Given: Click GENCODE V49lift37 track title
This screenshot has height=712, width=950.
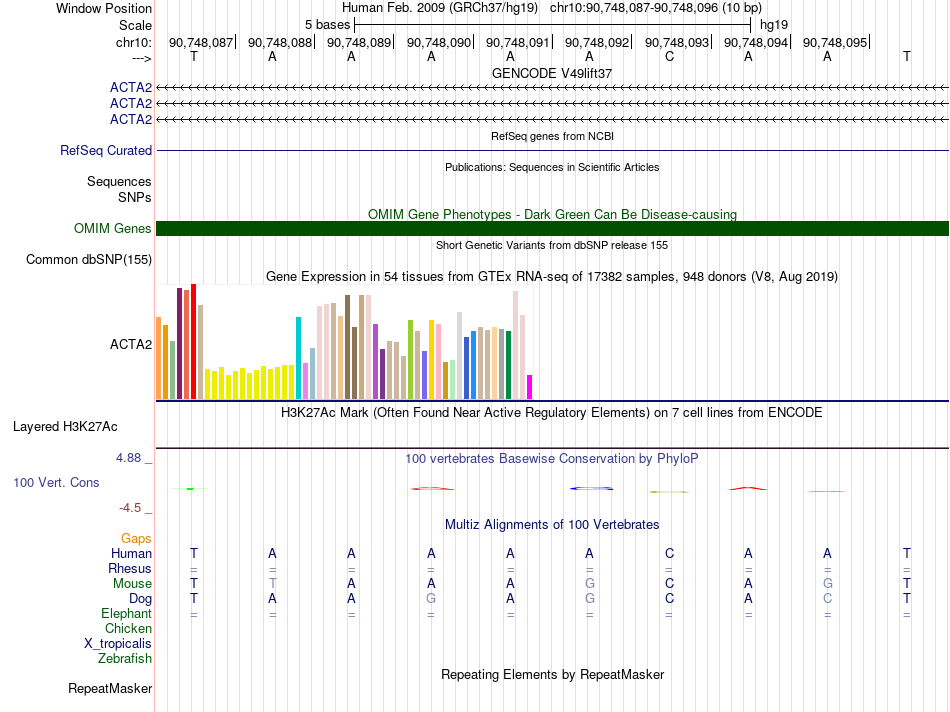Looking at the screenshot, I should 552,73.
